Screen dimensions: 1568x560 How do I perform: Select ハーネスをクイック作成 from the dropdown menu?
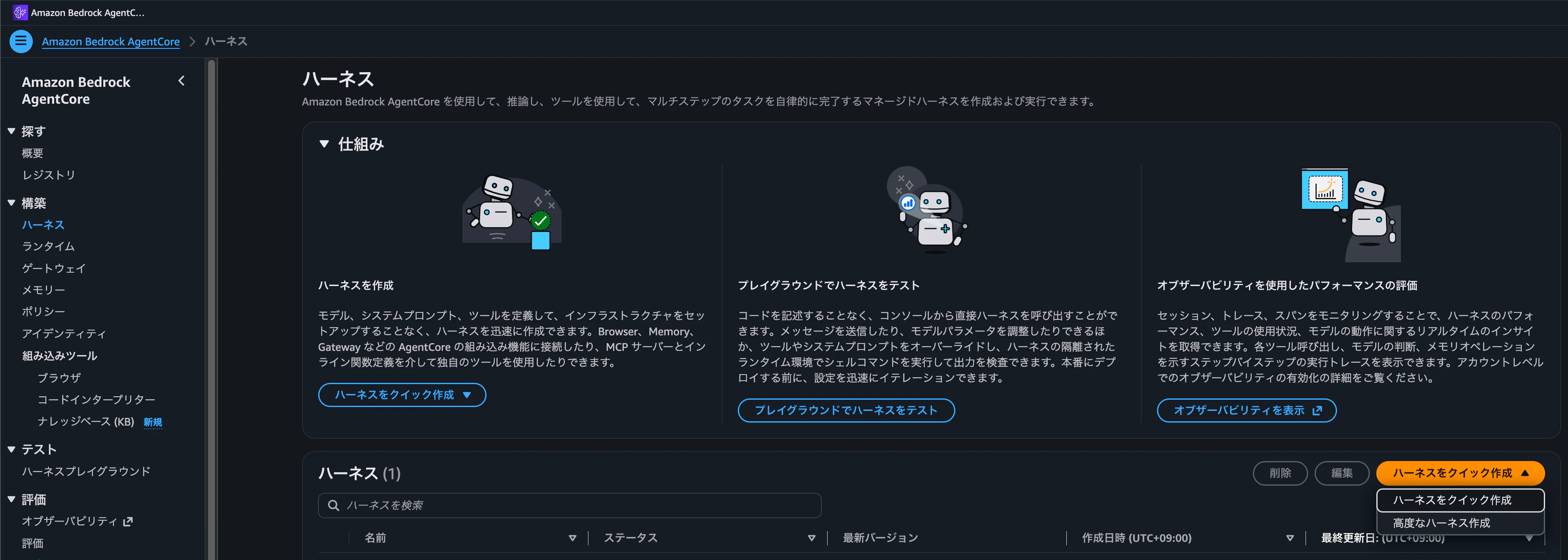point(1460,500)
